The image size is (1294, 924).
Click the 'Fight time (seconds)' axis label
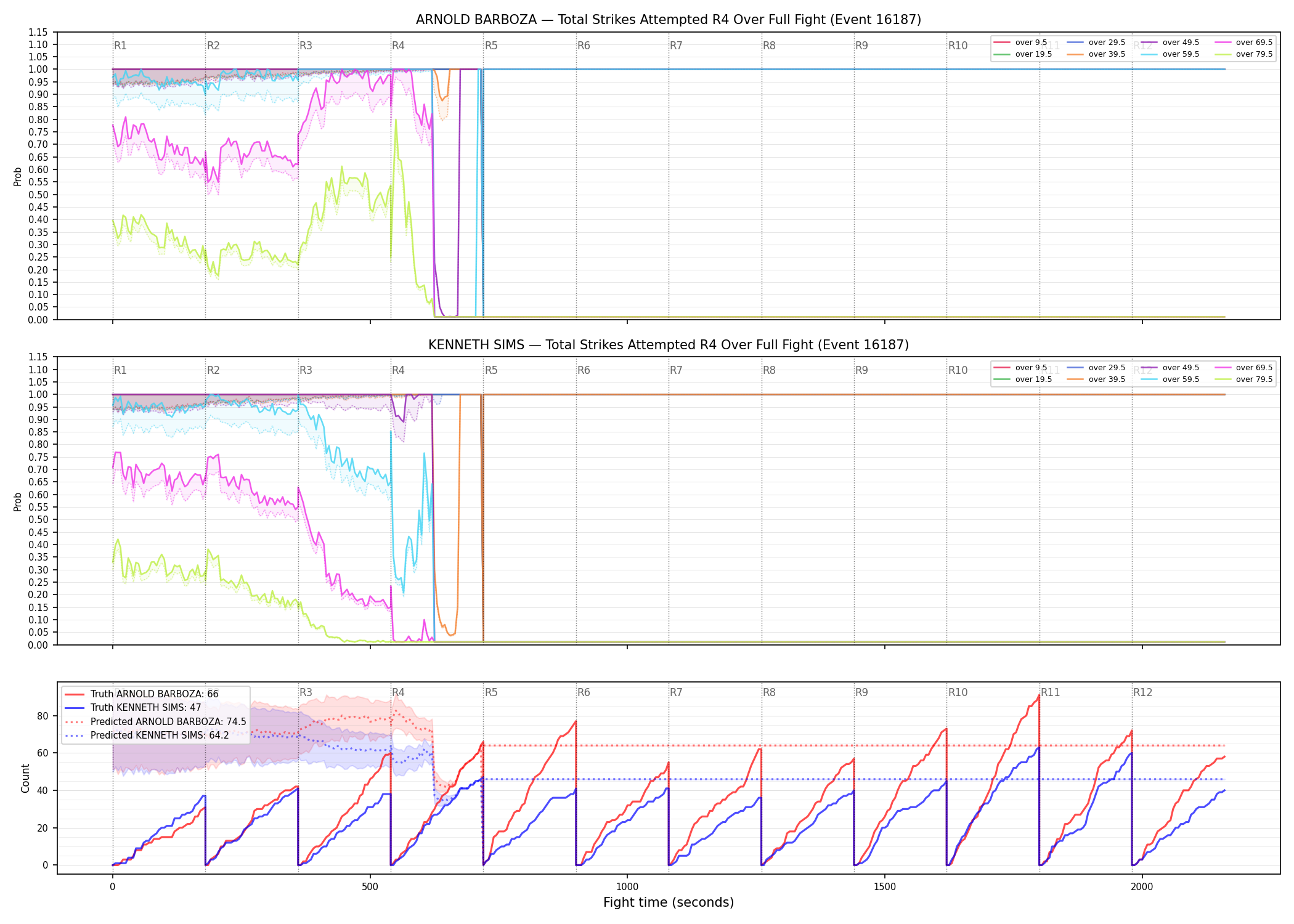pyautogui.click(x=669, y=902)
